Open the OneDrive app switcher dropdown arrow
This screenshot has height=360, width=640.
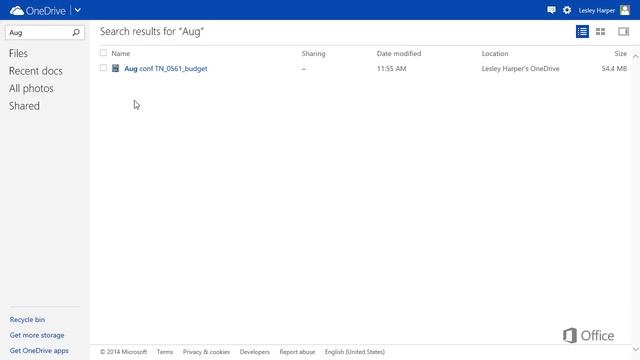78,10
